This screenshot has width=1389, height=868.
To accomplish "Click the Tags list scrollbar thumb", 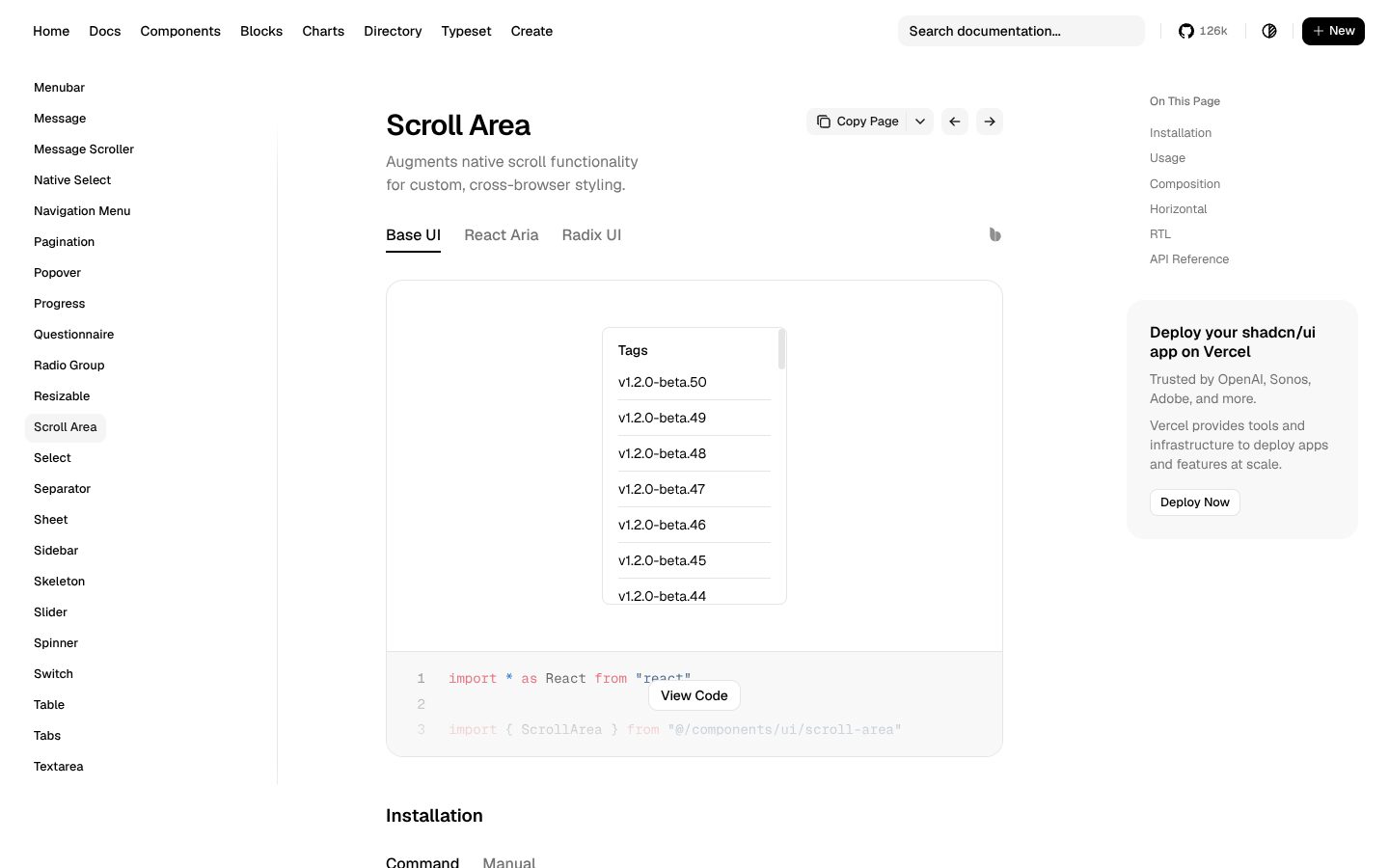I will coord(781,349).
